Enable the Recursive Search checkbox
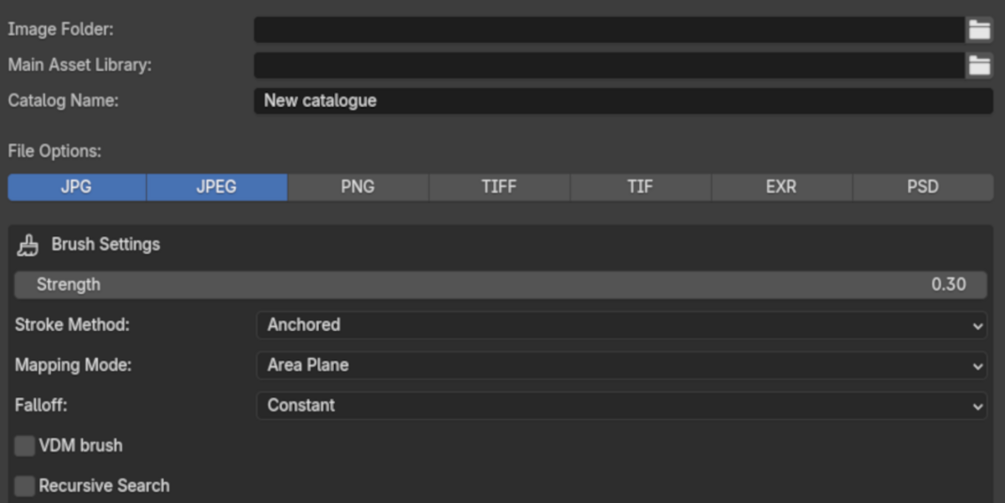The image size is (1005, 503). 24,486
